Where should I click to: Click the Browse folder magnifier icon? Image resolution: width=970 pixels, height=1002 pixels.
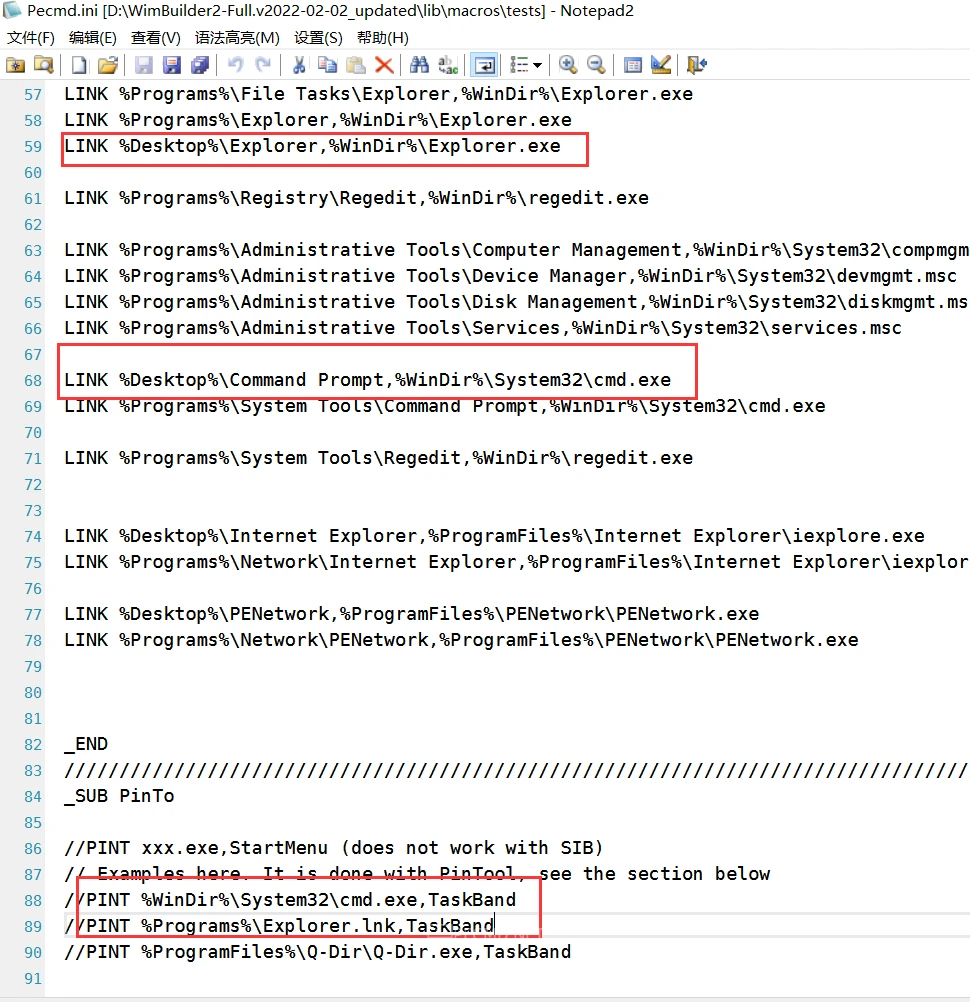click(x=43, y=65)
